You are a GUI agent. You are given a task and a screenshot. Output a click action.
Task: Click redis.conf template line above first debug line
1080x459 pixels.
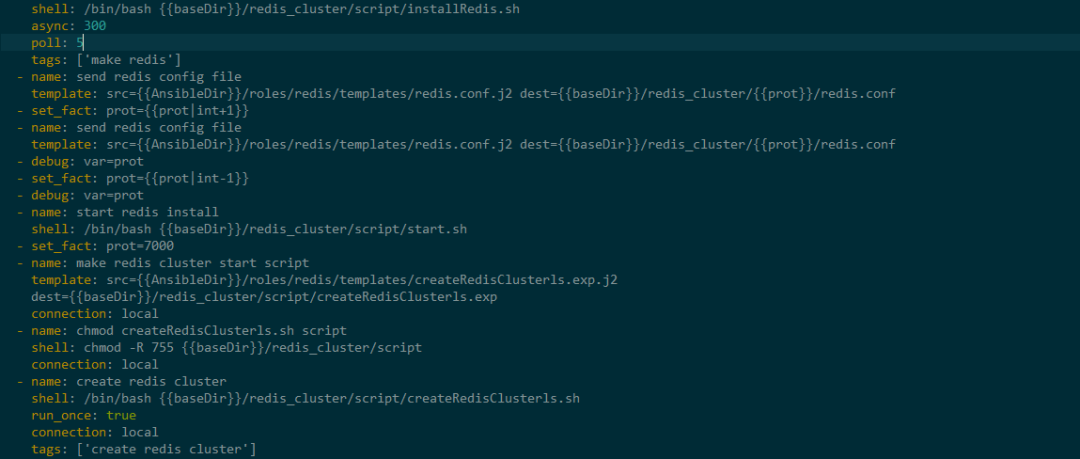(463, 144)
